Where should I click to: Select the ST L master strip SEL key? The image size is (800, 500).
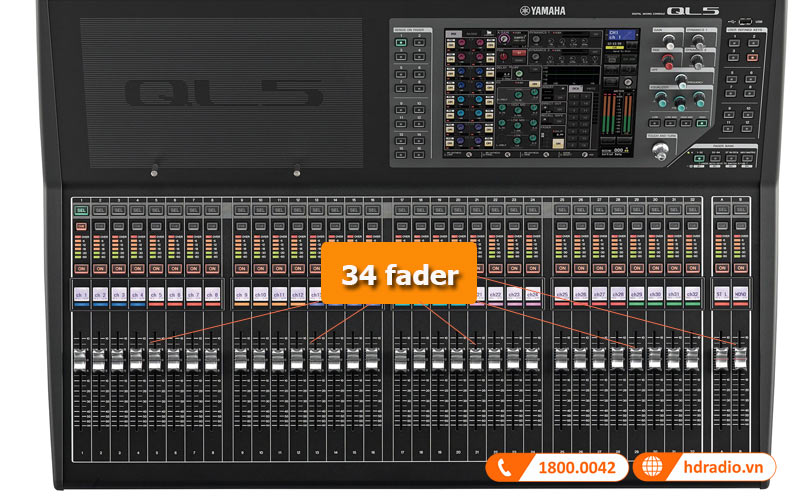pos(722,210)
